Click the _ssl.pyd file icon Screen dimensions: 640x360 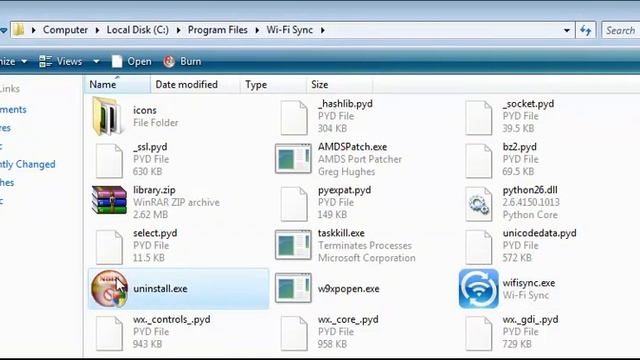[109, 160]
